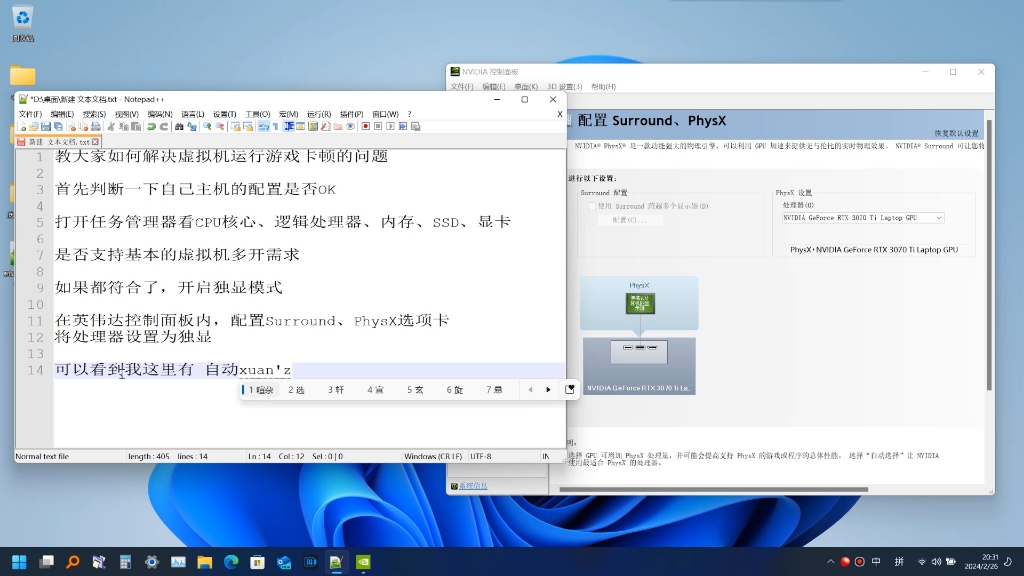1024x576 pixels.
Task: Click the macro Playback icon in Notepad++ toolbar
Action: [x=391, y=127]
